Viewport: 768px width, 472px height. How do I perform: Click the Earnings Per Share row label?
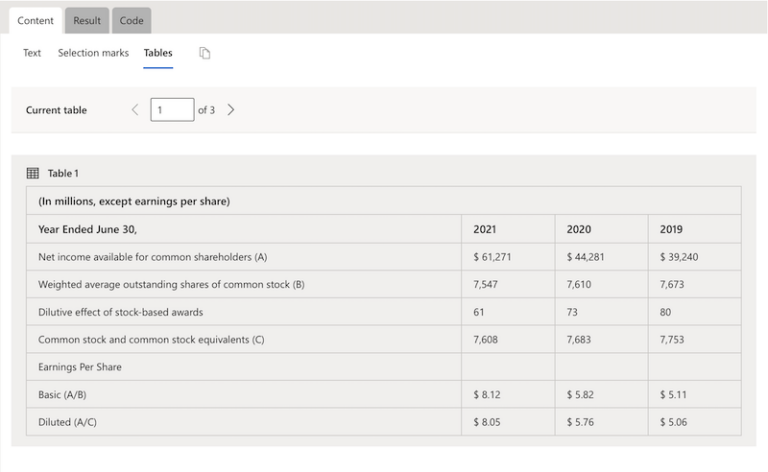tap(80, 367)
